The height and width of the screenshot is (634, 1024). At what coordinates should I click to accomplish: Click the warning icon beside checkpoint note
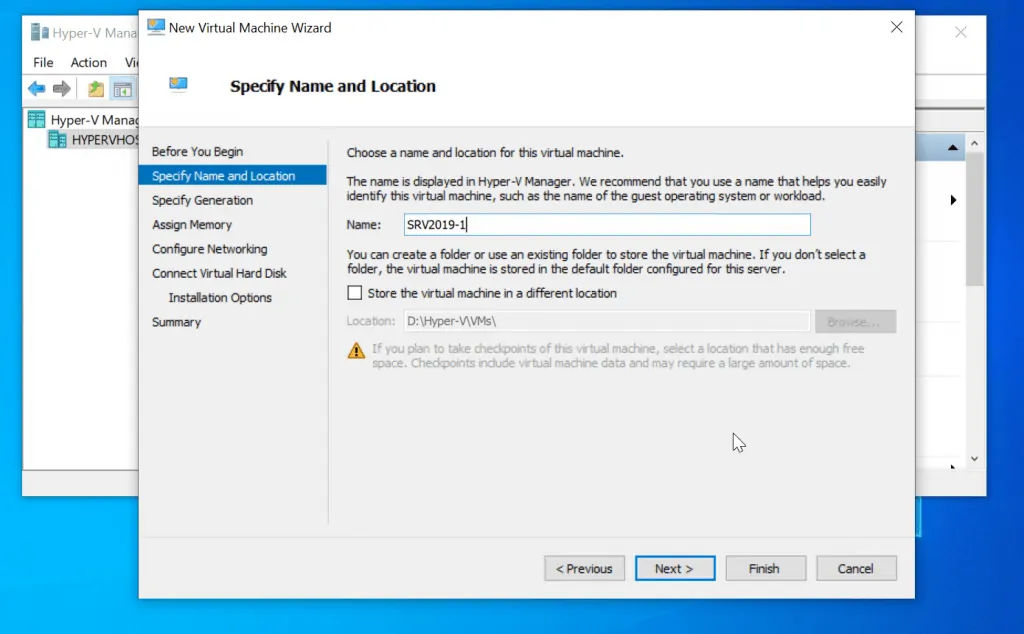356,351
